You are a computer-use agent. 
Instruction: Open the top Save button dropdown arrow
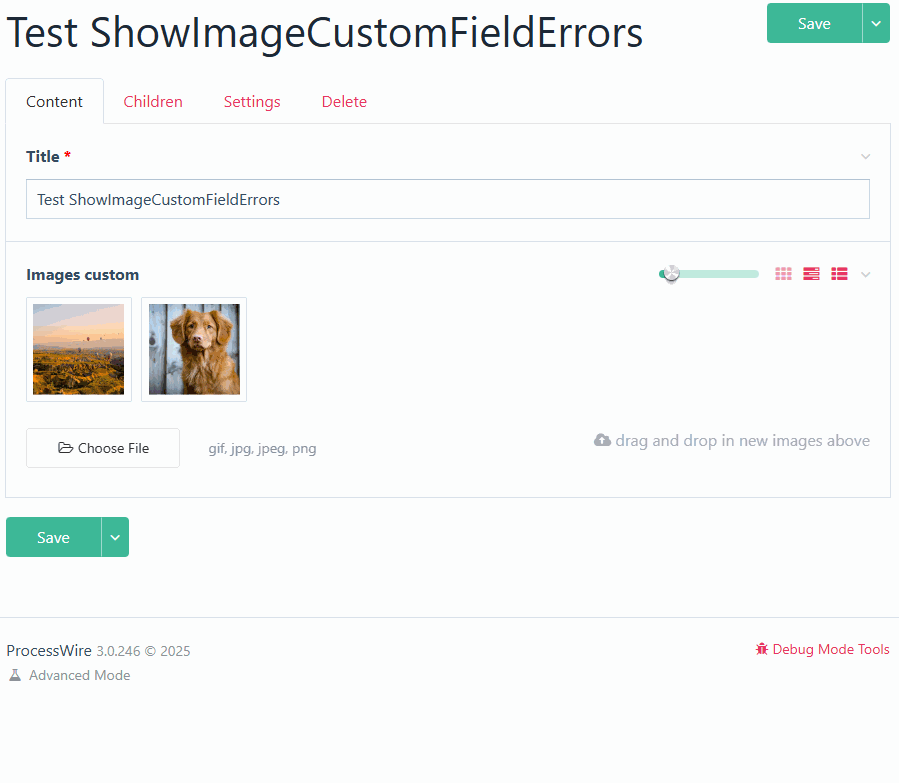pos(876,23)
